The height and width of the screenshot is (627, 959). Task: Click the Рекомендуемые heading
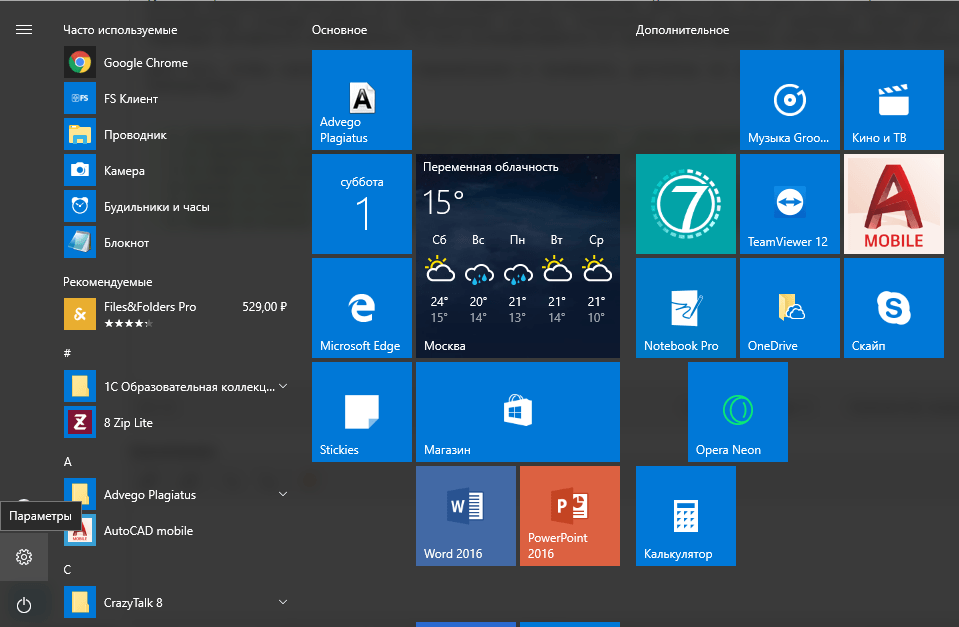click(x=108, y=282)
